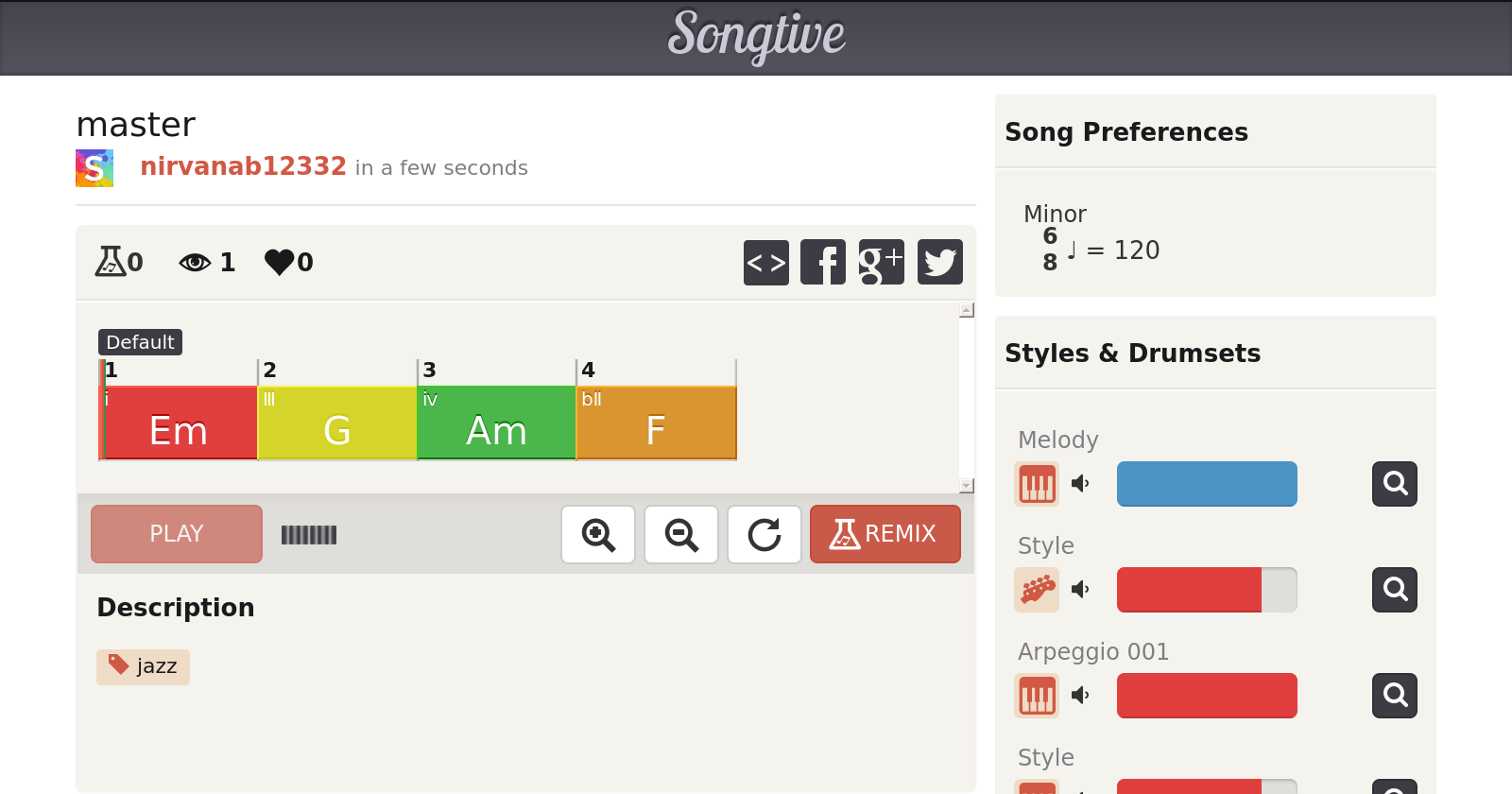
Task: Click the reload loop icon
Action: (x=765, y=534)
